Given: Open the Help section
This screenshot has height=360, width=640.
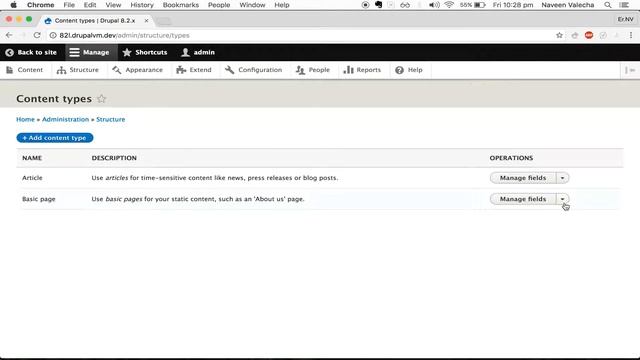Looking at the screenshot, I should pos(409,70).
